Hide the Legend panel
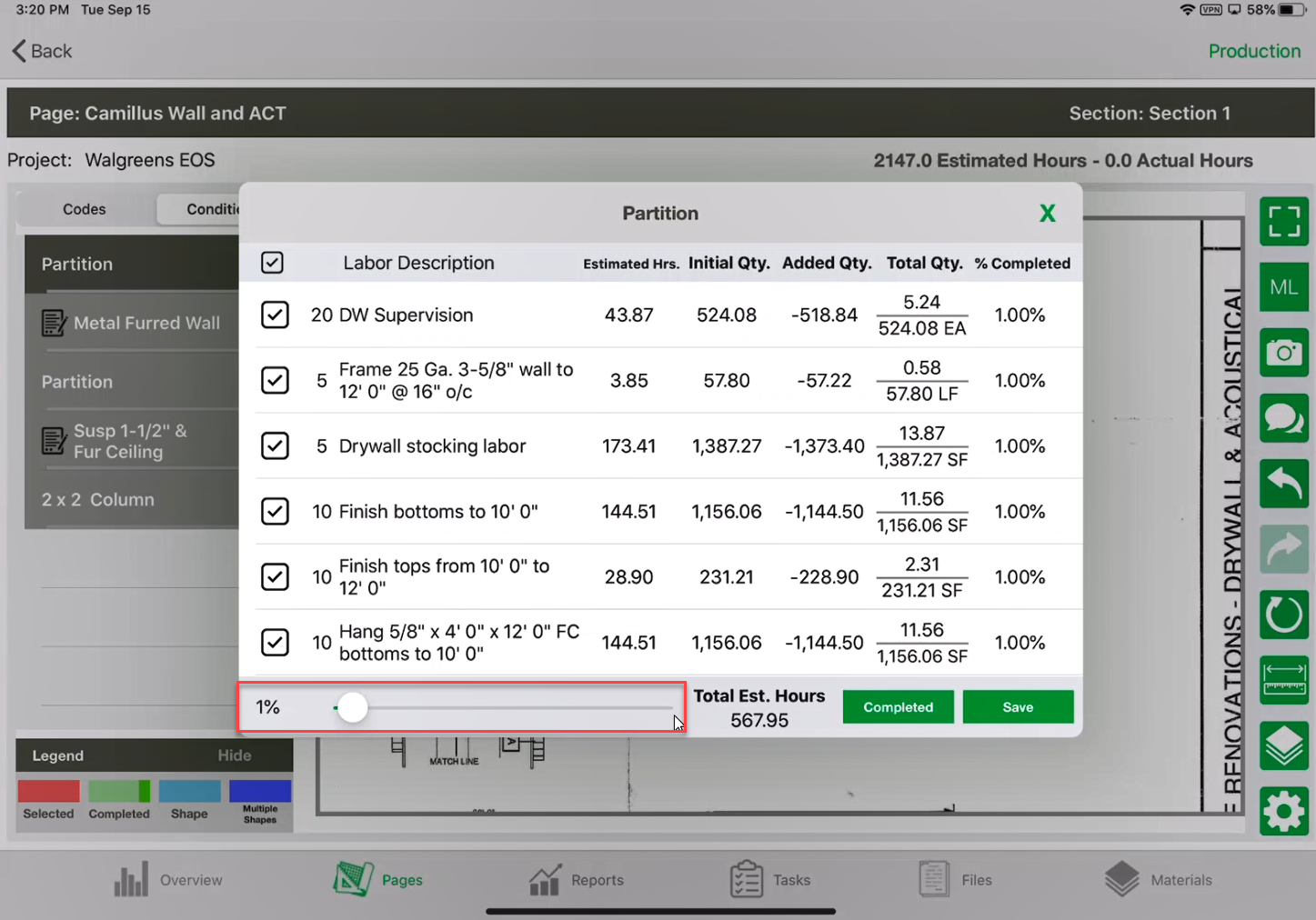The image size is (1316, 920). pyautogui.click(x=234, y=755)
